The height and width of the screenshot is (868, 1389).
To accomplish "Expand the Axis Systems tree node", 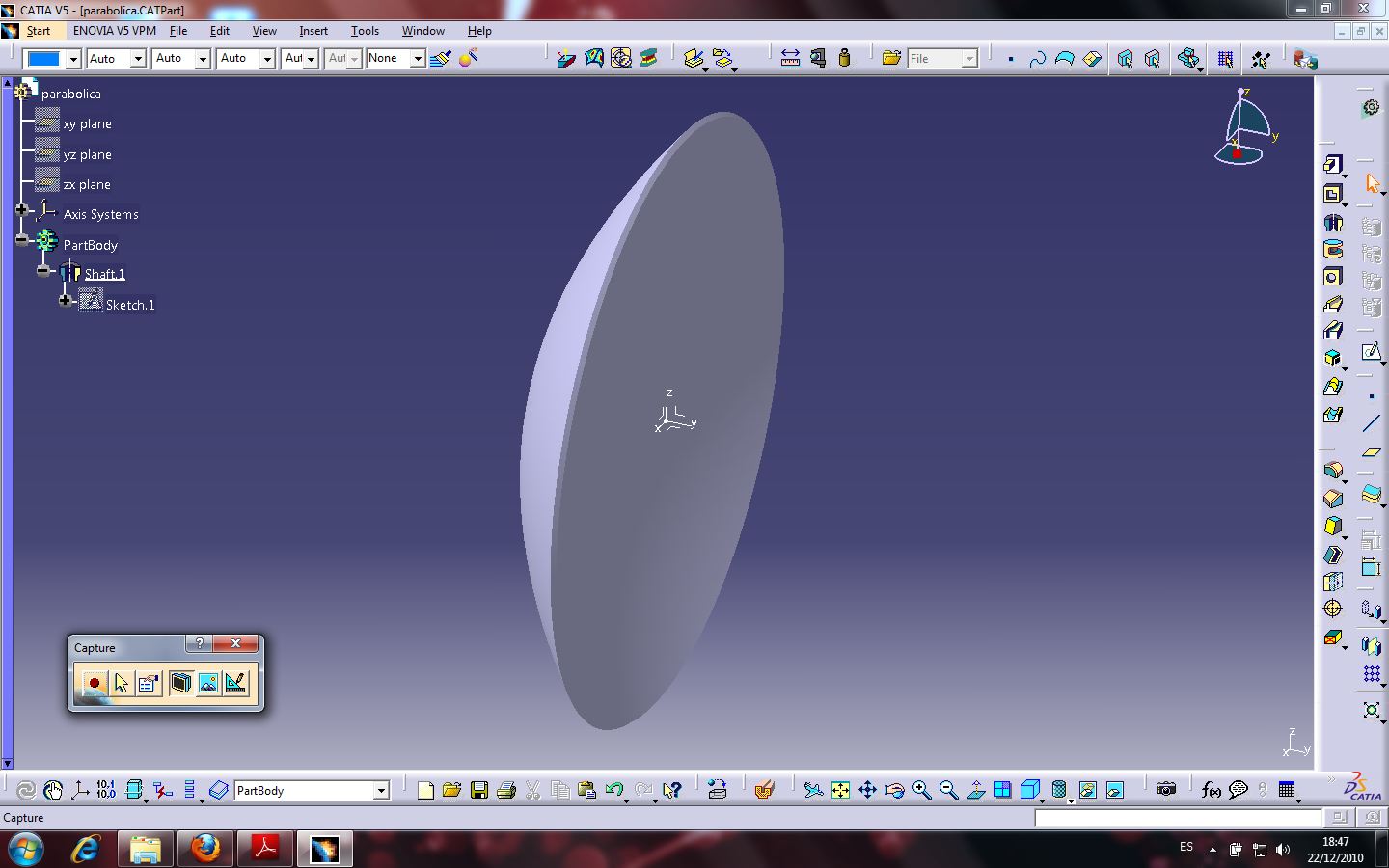I will click(21, 209).
